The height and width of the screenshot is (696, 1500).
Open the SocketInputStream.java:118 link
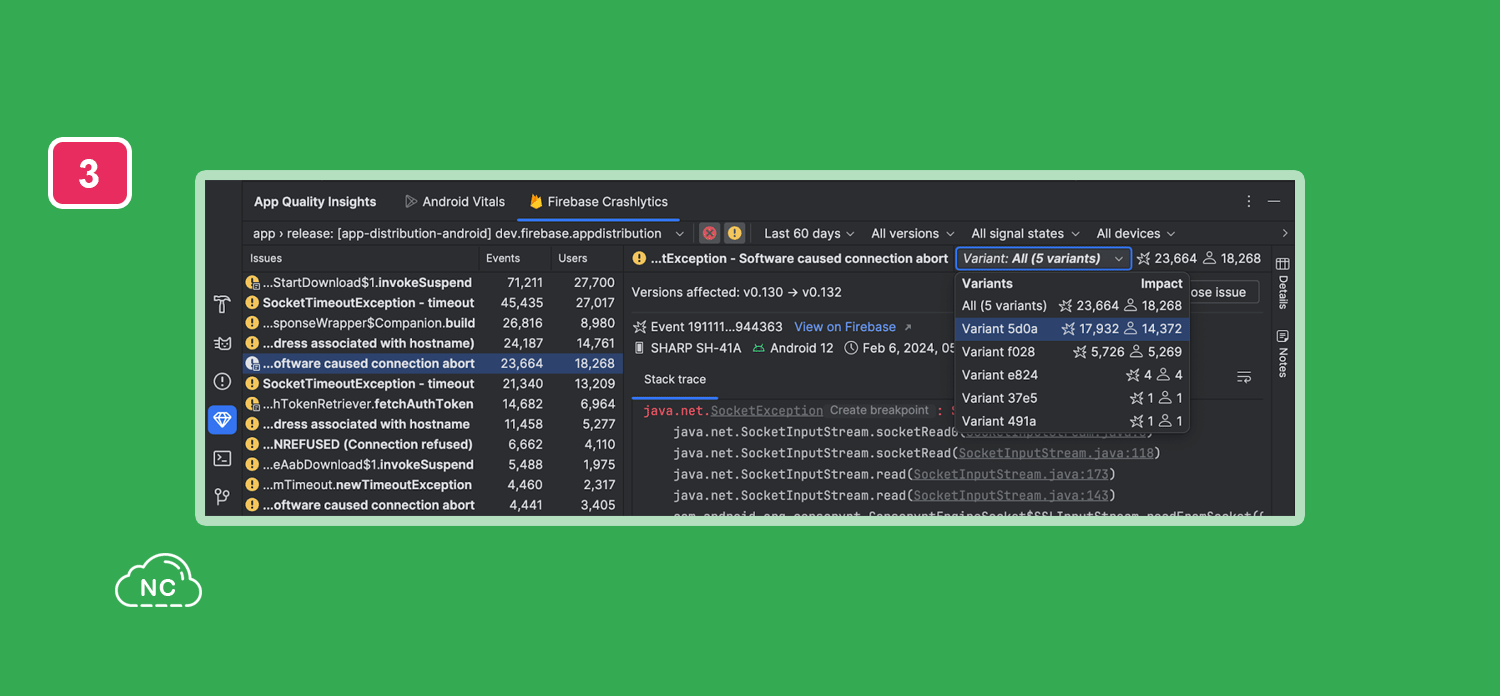tap(1057, 453)
